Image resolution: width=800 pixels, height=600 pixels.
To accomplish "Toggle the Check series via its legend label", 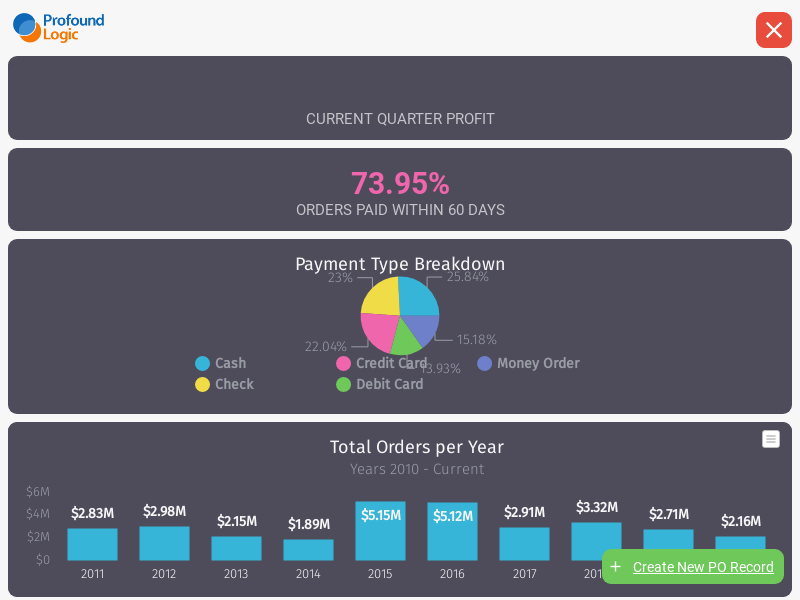I will [x=233, y=384].
